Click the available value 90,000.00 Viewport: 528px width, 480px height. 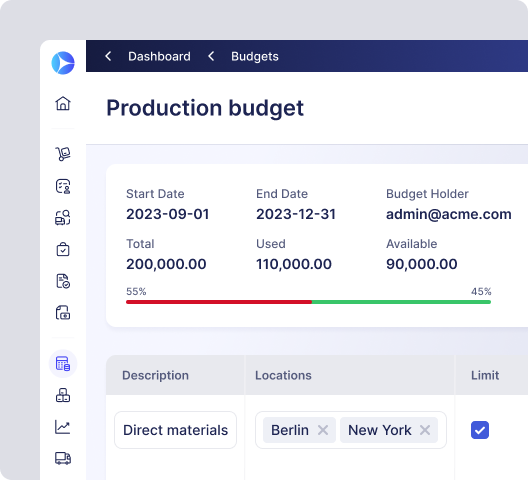(422, 264)
